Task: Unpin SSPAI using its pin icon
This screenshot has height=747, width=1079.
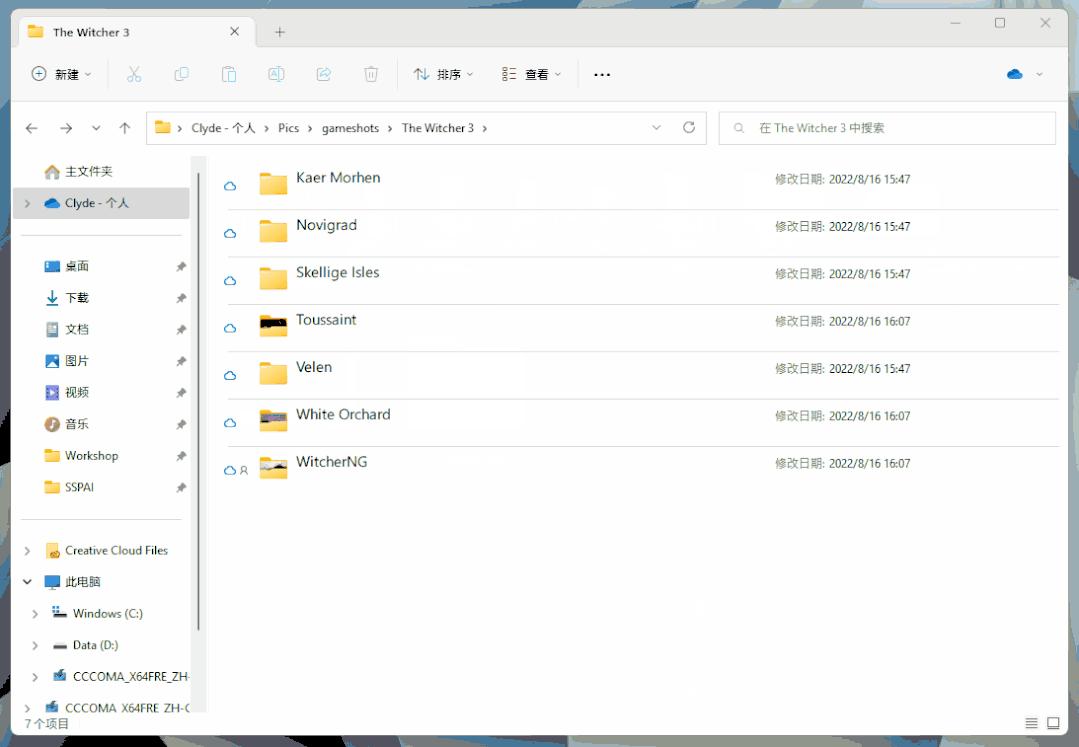Action: tap(181, 488)
